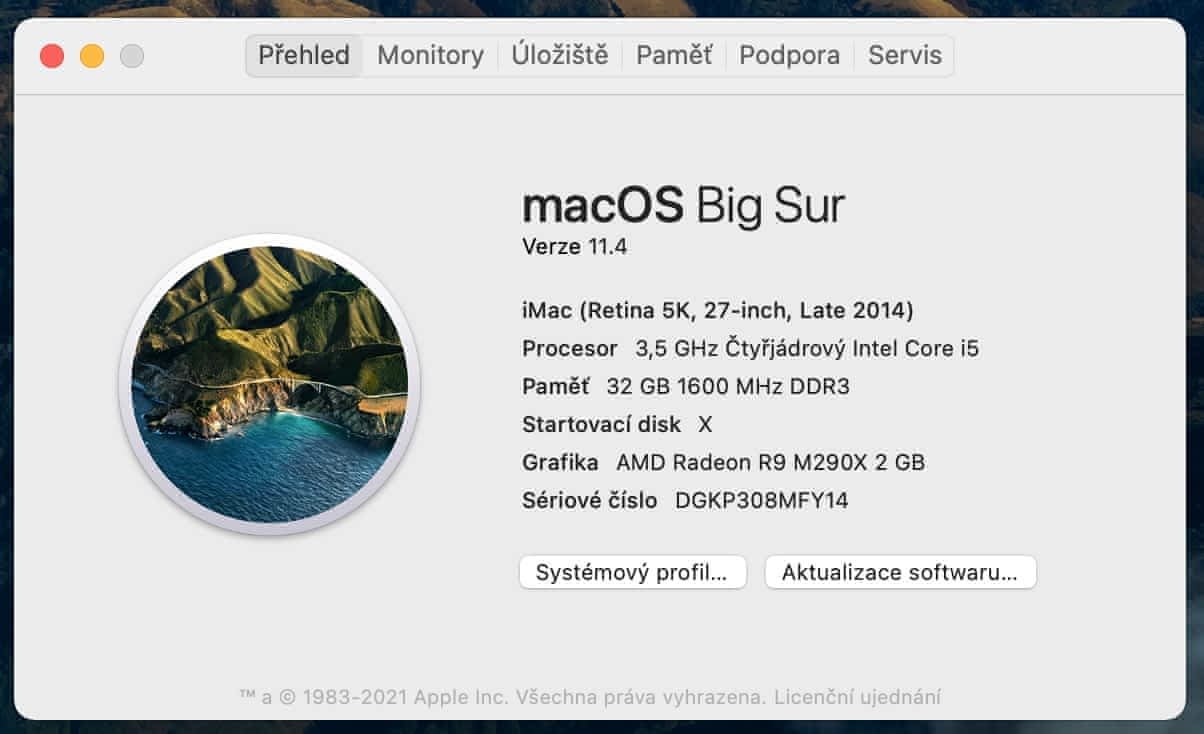Click the Paměť 32 GB DDR3 line
The height and width of the screenshot is (734, 1204).
coord(685,386)
